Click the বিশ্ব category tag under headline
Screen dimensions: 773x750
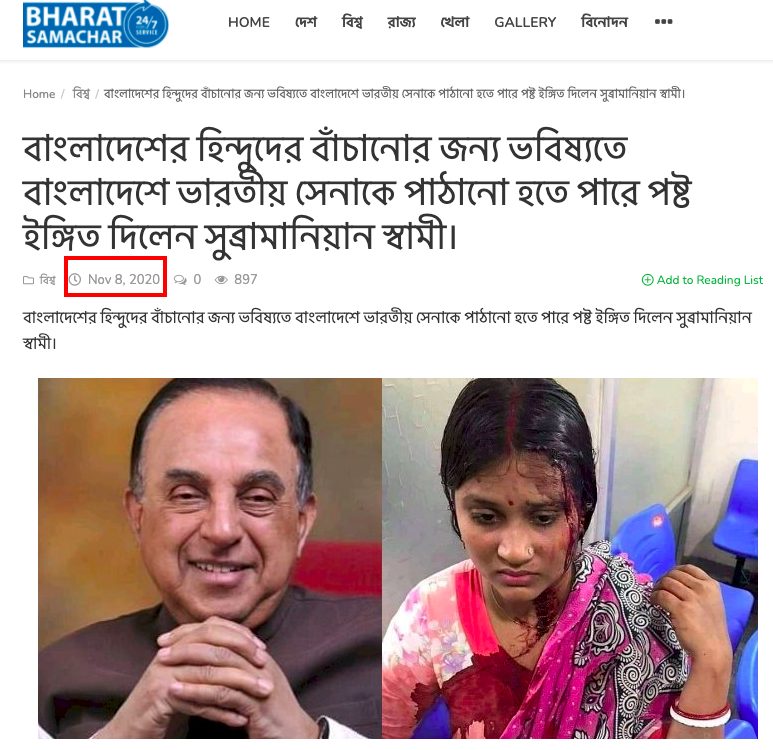tap(47, 280)
